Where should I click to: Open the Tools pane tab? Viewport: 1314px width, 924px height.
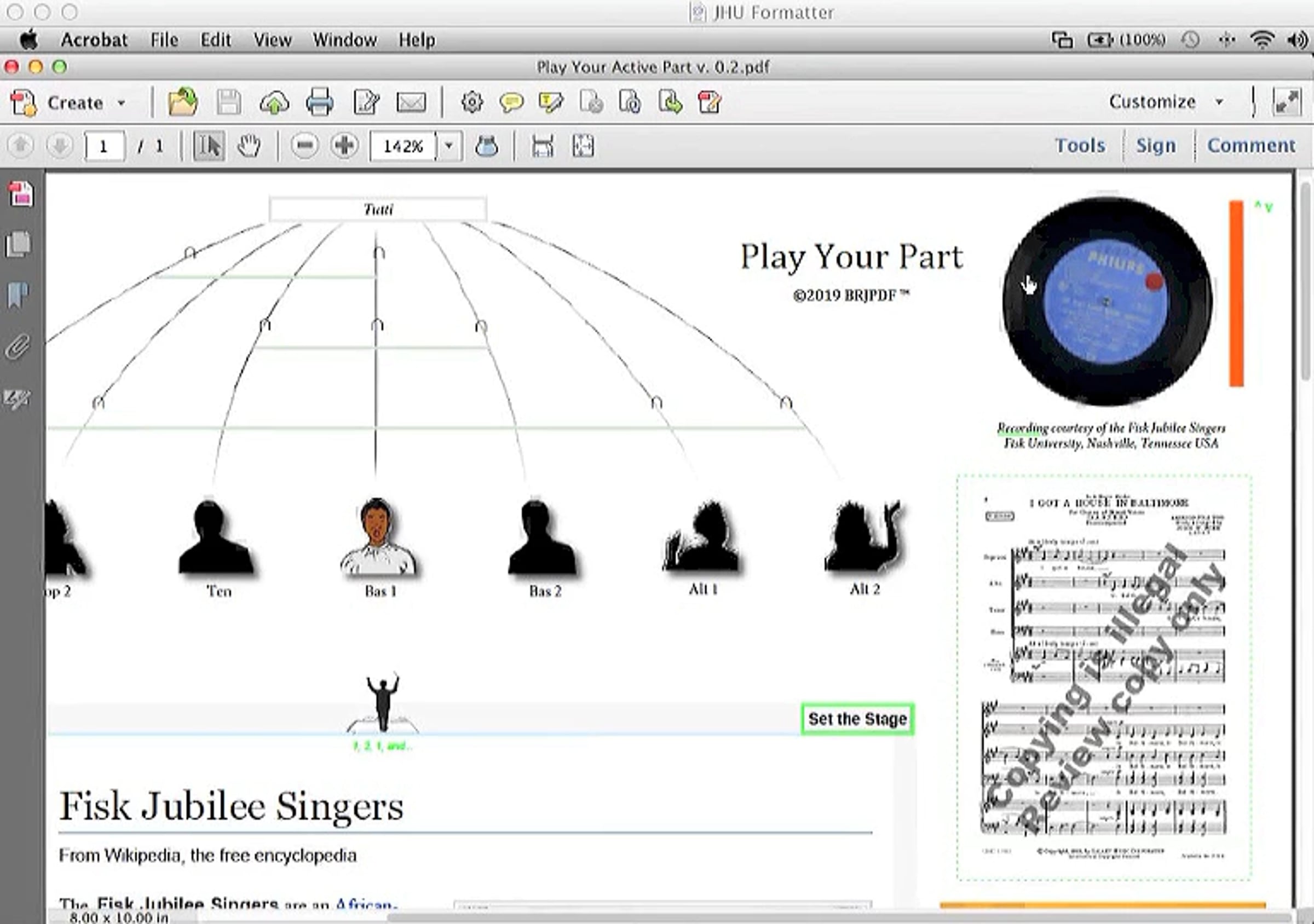[x=1080, y=146]
